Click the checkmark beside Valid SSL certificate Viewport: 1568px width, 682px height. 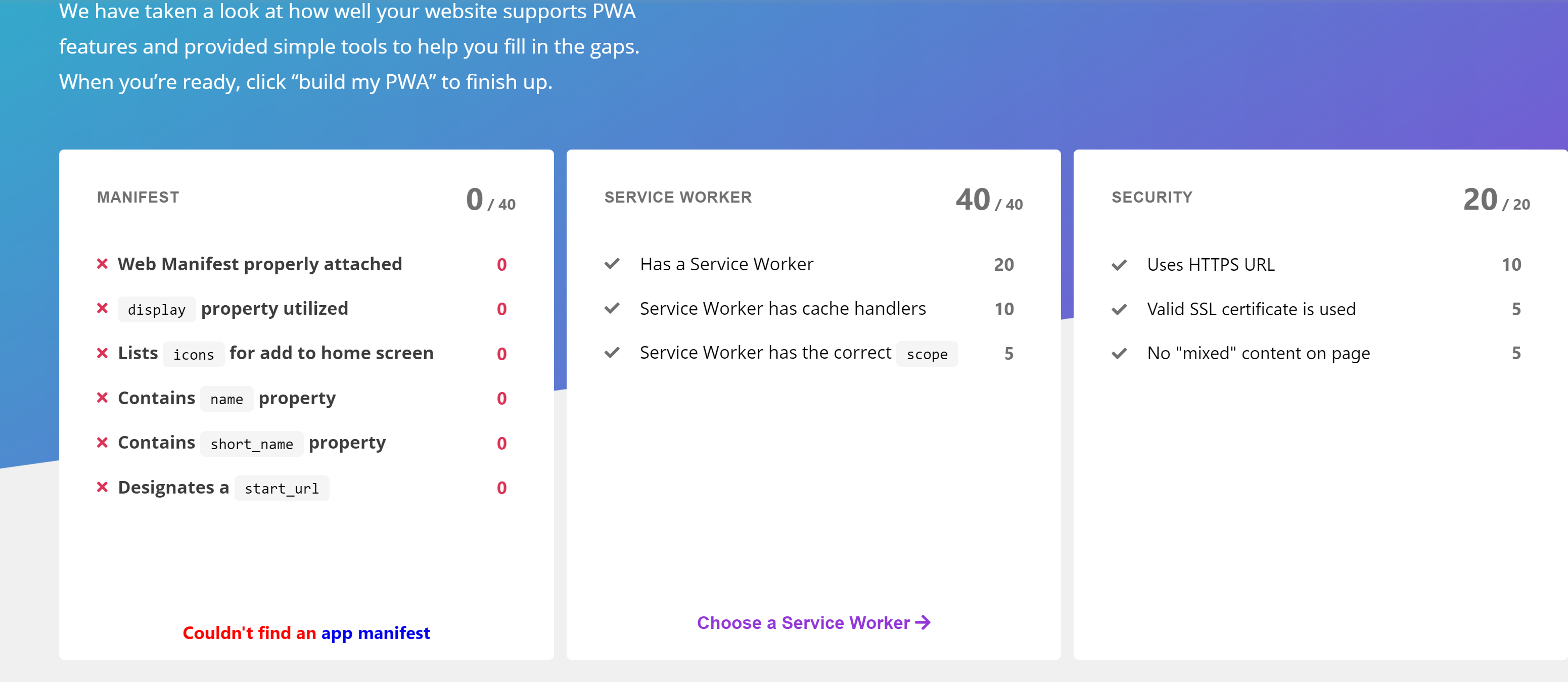click(x=1119, y=309)
